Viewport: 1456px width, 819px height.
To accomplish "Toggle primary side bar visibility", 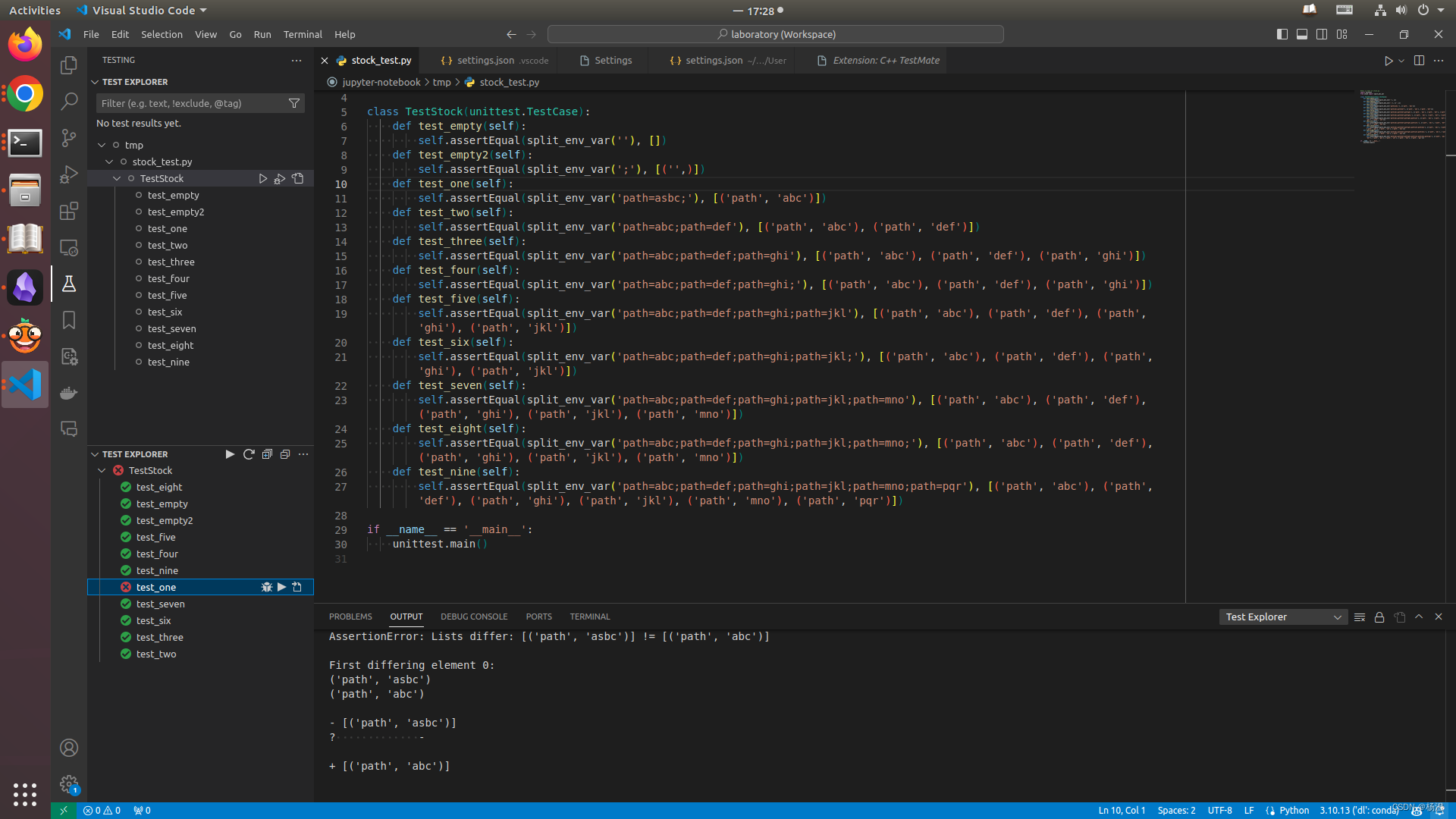I will [x=1282, y=34].
